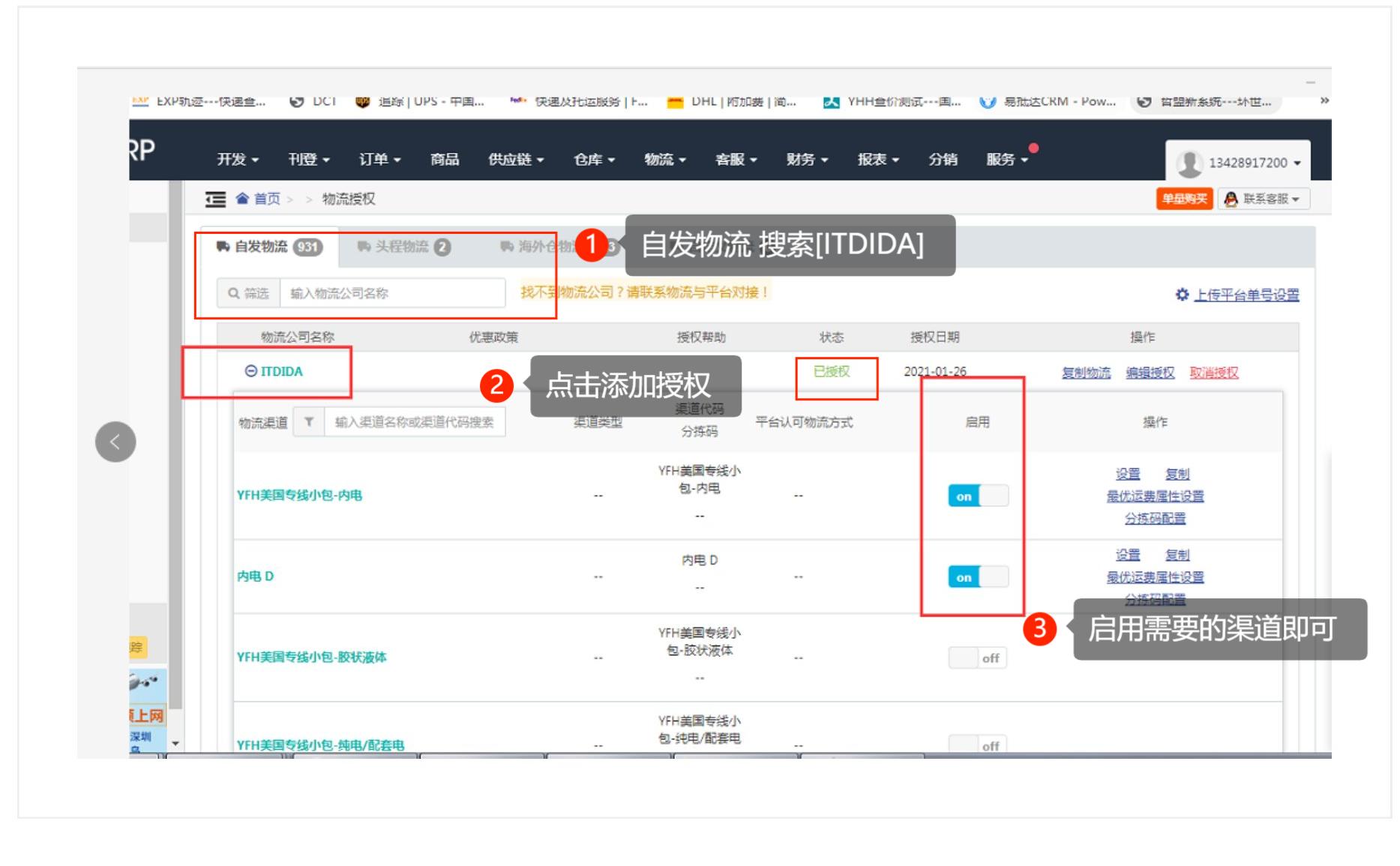Open the 订单 dropdown menu
This screenshot has height=866, width=1400.
point(379,159)
